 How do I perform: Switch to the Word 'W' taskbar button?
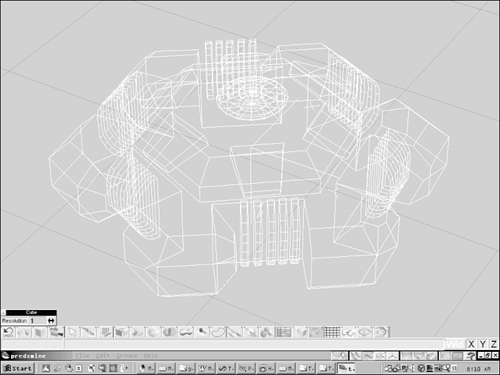[206, 368]
